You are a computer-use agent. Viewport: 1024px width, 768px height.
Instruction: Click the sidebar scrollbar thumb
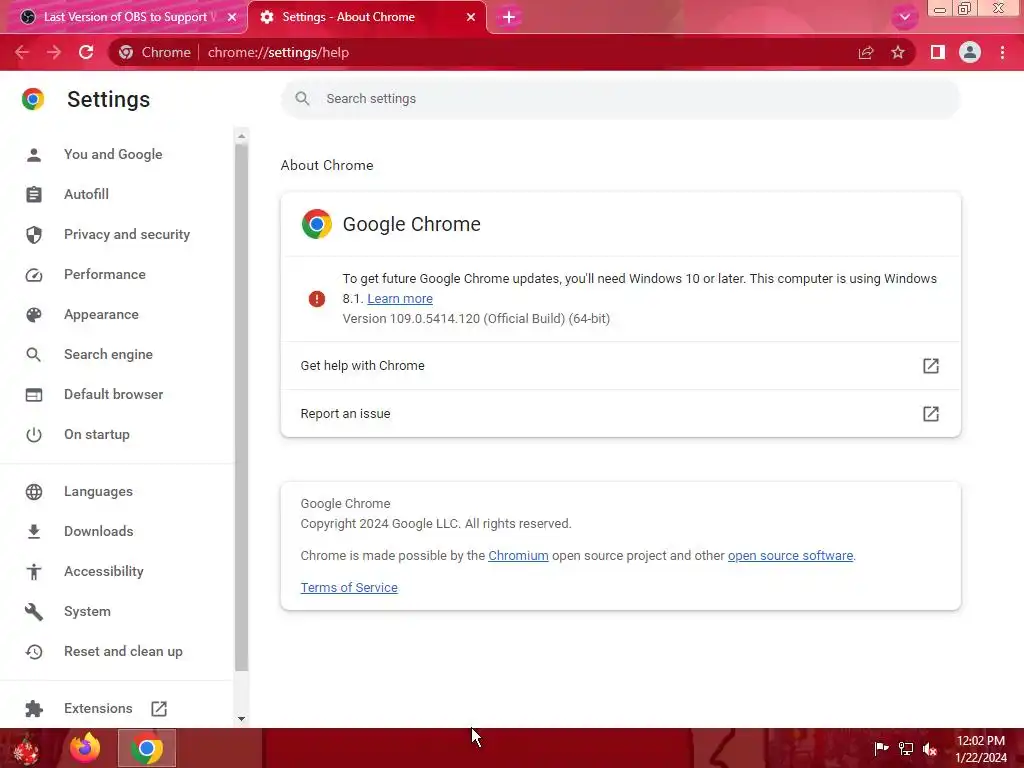pyautogui.click(x=242, y=408)
